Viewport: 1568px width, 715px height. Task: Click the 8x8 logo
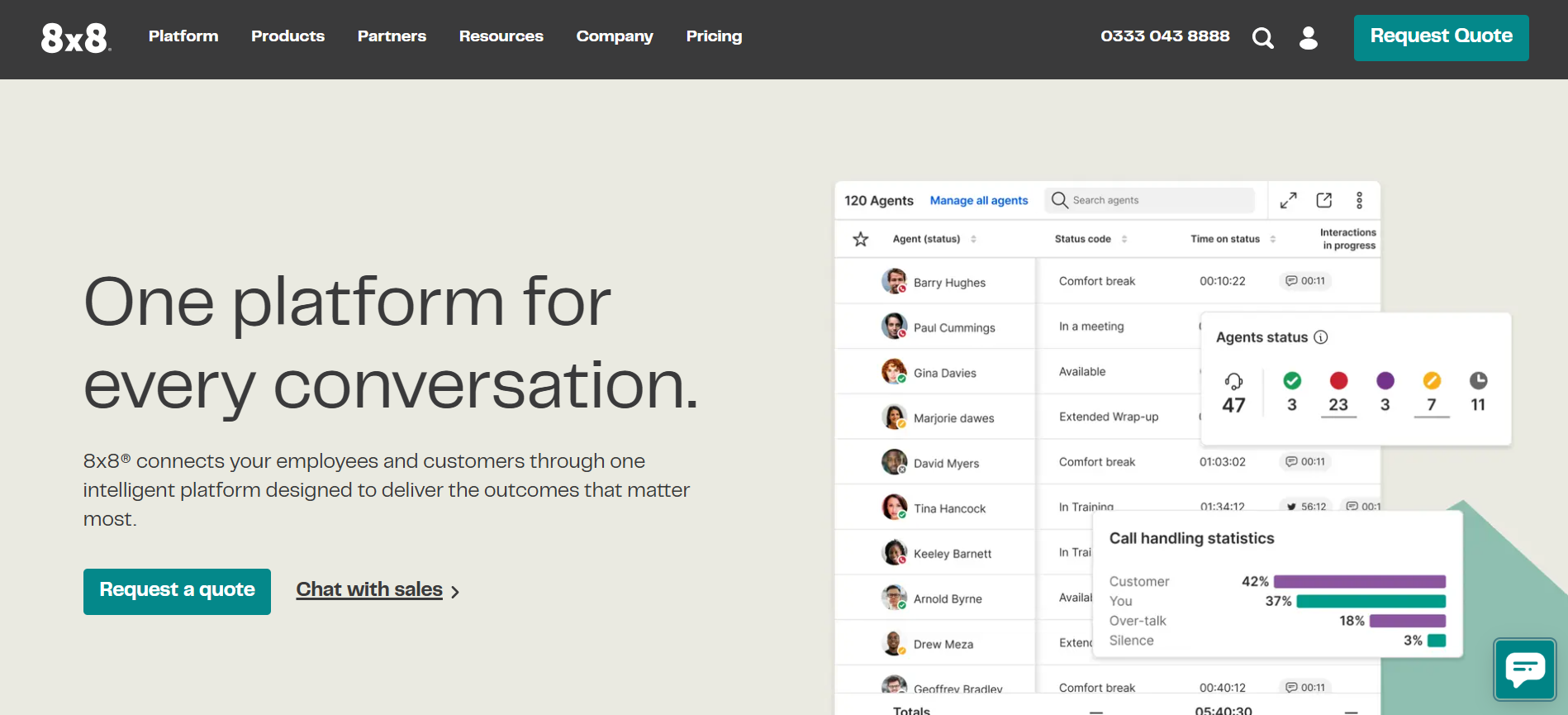(76, 37)
